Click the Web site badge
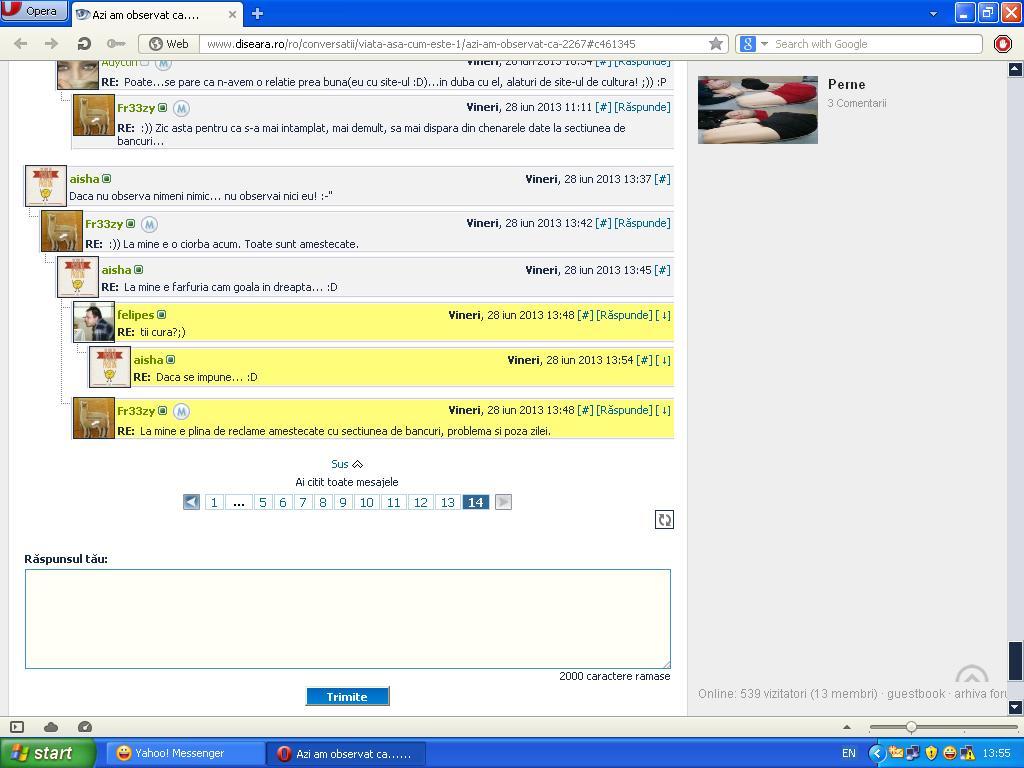This screenshot has width=1024, height=768. 168,44
